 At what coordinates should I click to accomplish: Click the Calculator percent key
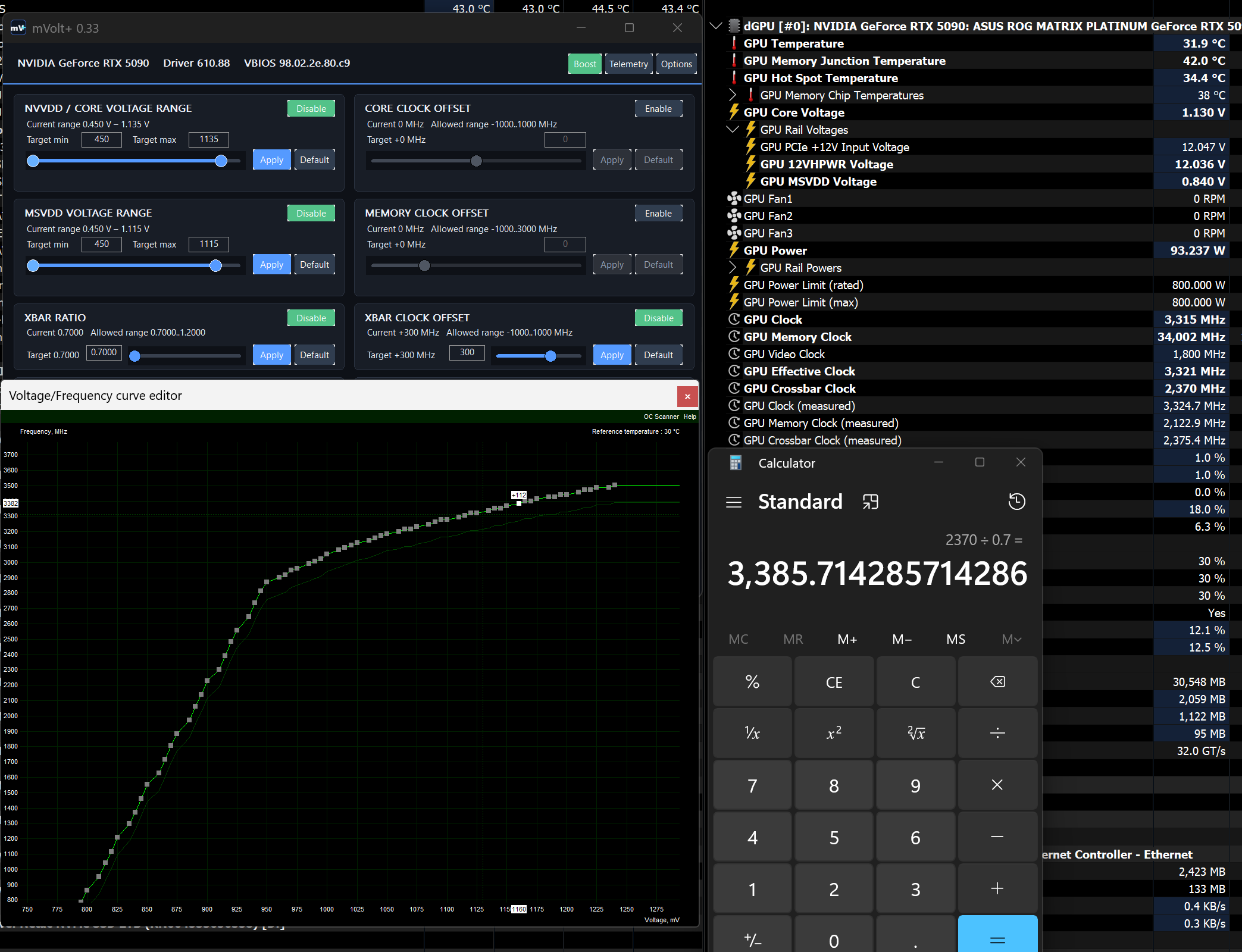pyautogui.click(x=752, y=682)
